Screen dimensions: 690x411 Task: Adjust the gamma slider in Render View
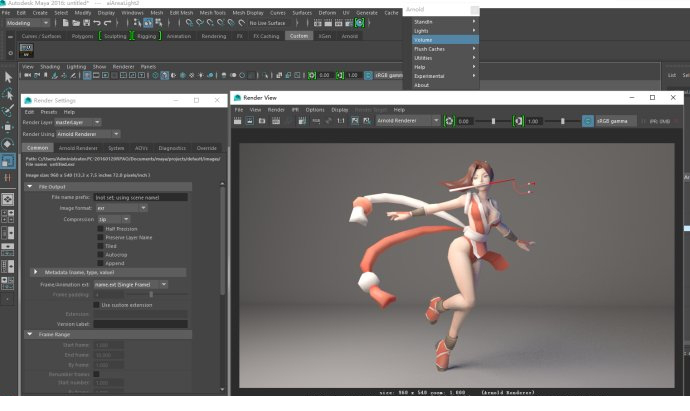(562, 121)
